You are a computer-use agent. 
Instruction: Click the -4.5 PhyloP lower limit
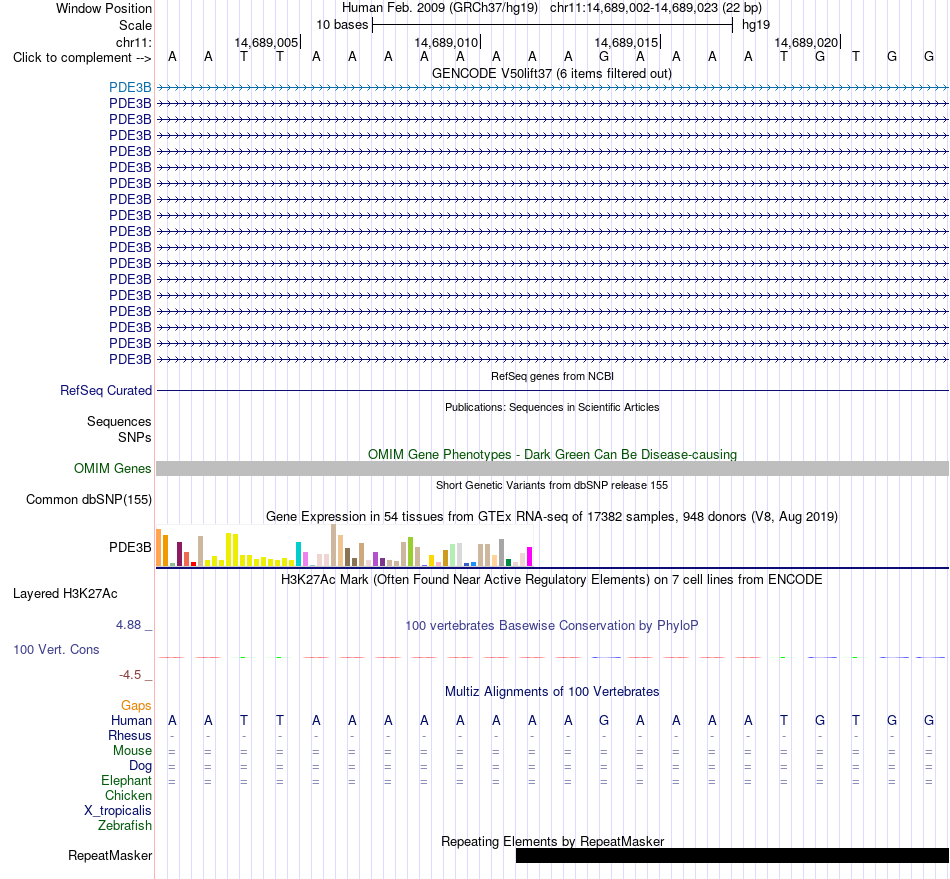click(x=130, y=675)
